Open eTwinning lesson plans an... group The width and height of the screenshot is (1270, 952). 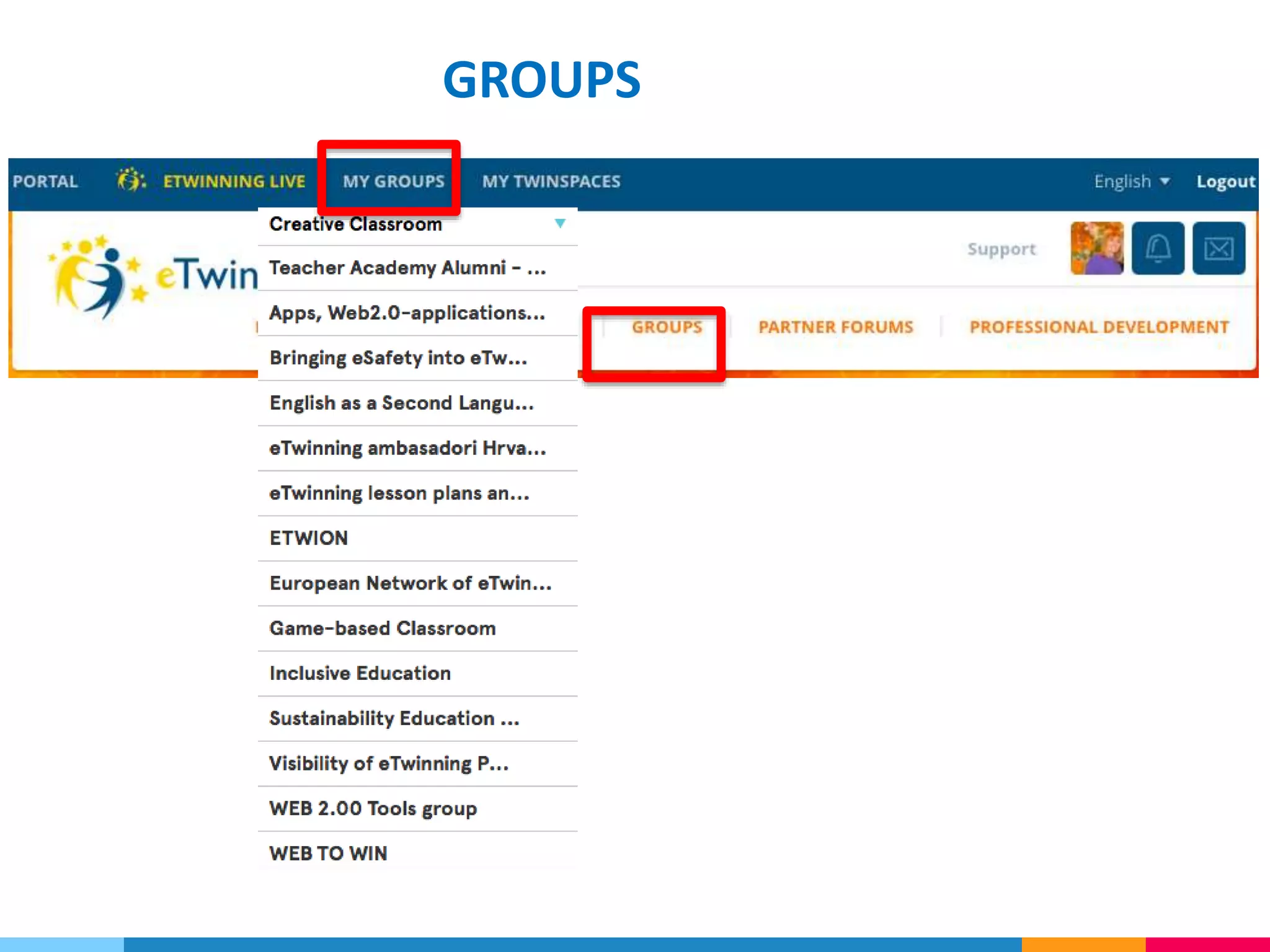[x=417, y=493]
